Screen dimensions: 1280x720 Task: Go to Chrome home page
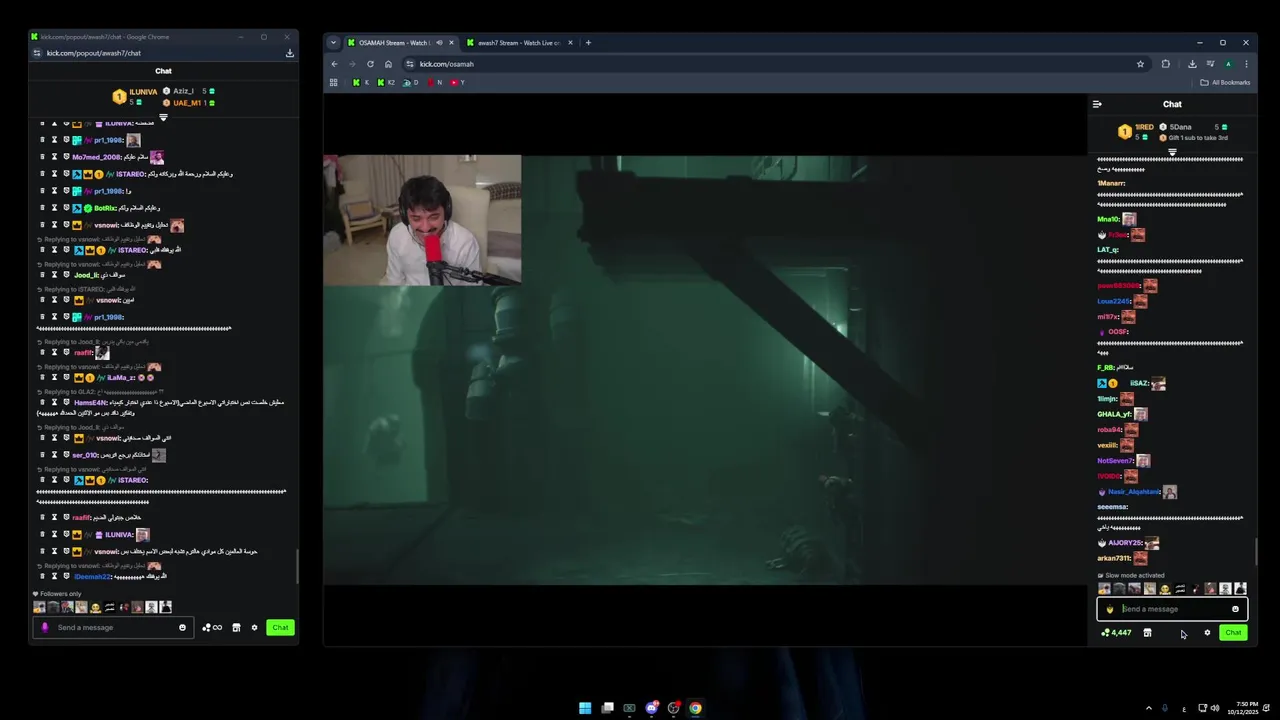(388, 64)
